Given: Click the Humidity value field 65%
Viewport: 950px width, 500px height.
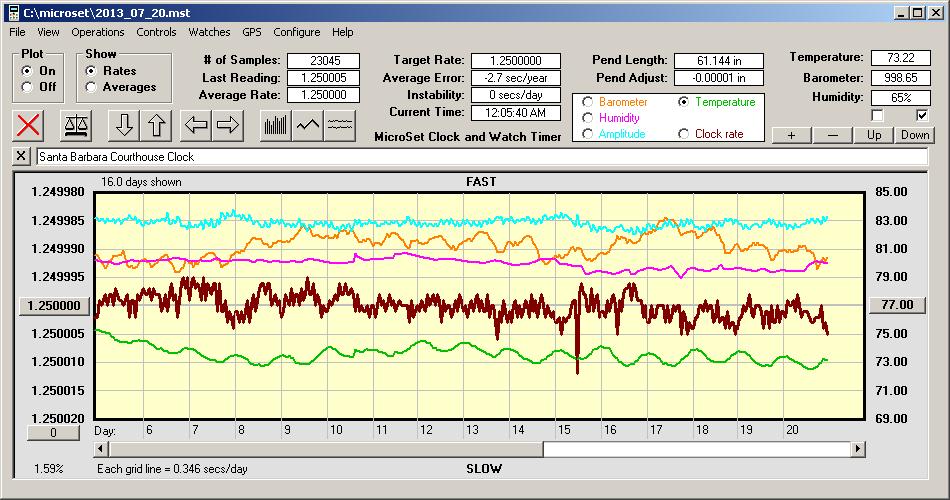Looking at the screenshot, I should [900, 98].
